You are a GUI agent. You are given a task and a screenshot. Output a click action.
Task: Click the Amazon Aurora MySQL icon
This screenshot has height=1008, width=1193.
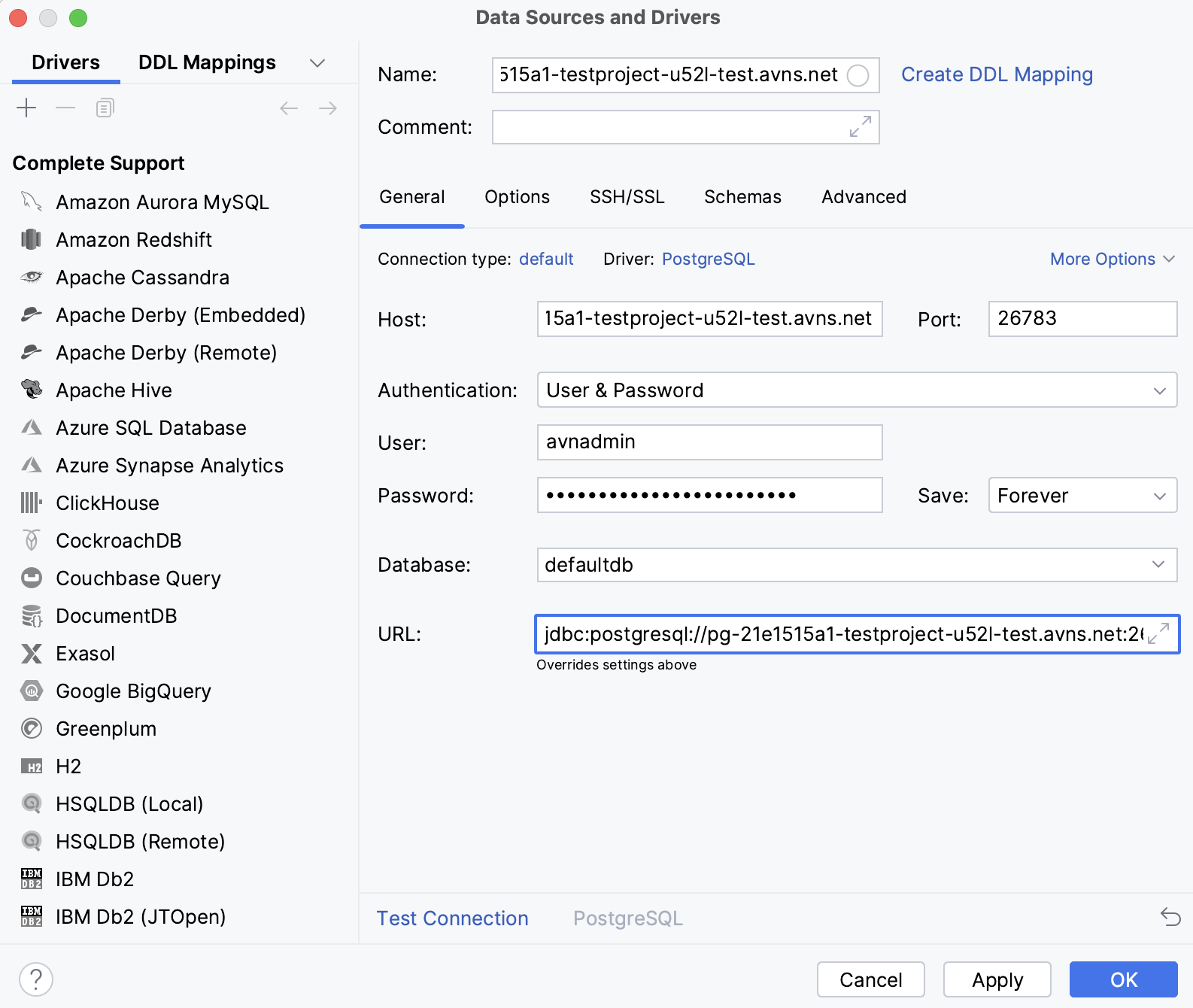click(32, 202)
